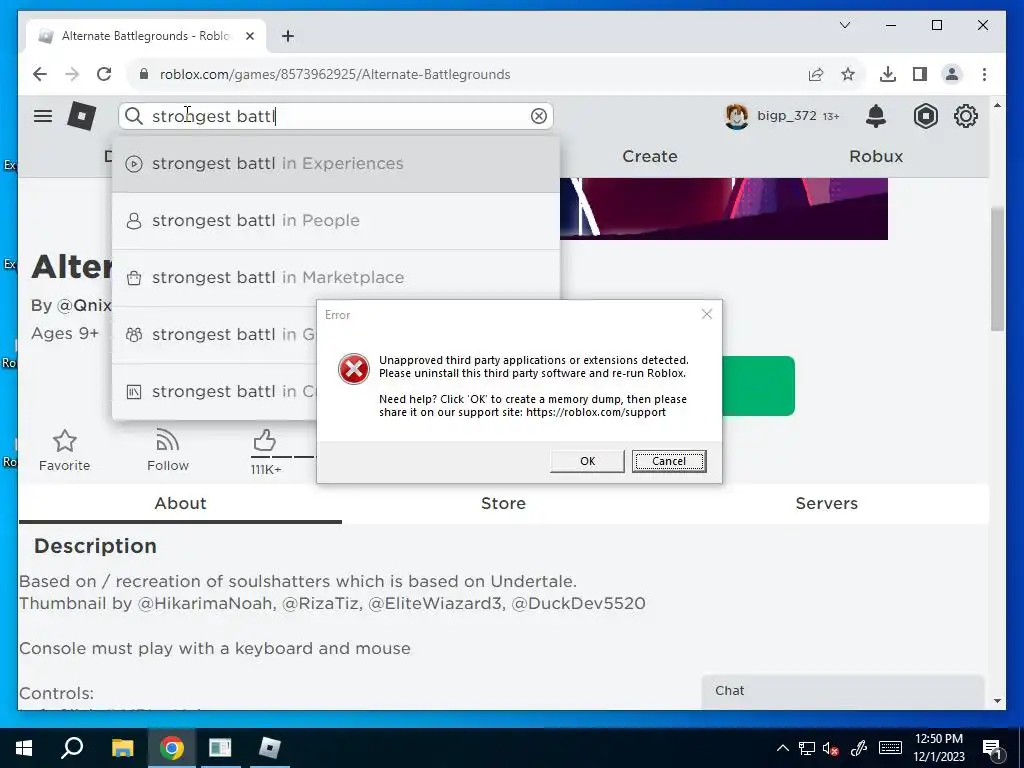Open the Chrome profile icon
1024x768 pixels.
(x=952, y=74)
